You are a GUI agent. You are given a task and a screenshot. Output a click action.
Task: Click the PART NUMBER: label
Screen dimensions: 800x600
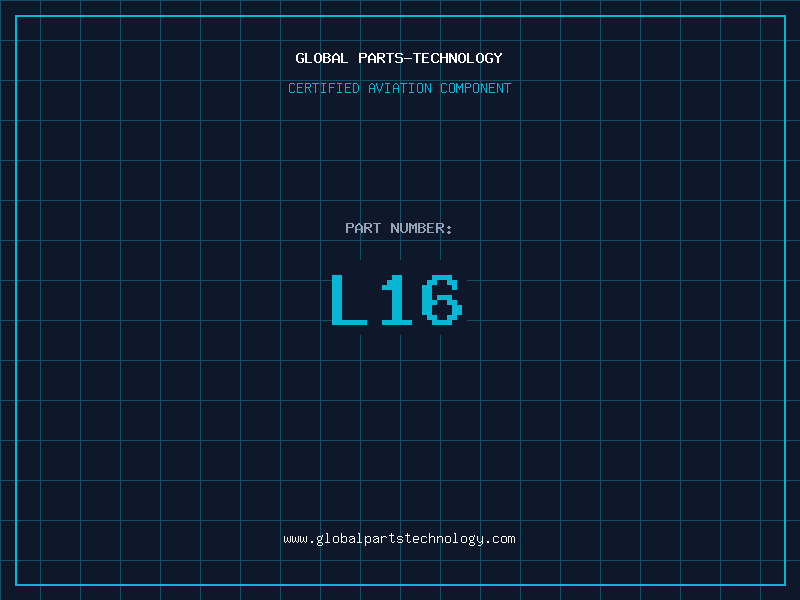click(399, 228)
